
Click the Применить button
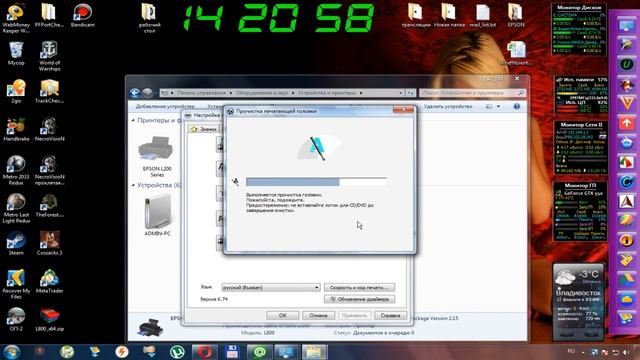354,316
